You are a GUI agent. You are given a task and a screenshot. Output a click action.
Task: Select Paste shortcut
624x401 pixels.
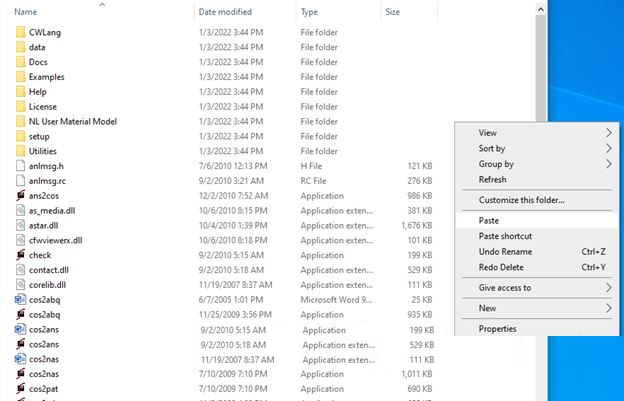536,236
